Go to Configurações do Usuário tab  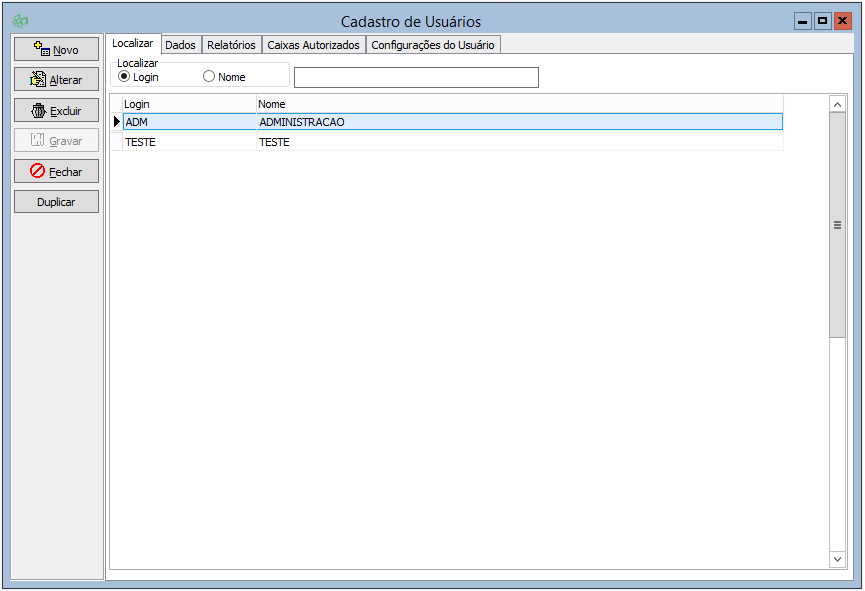click(x=433, y=45)
